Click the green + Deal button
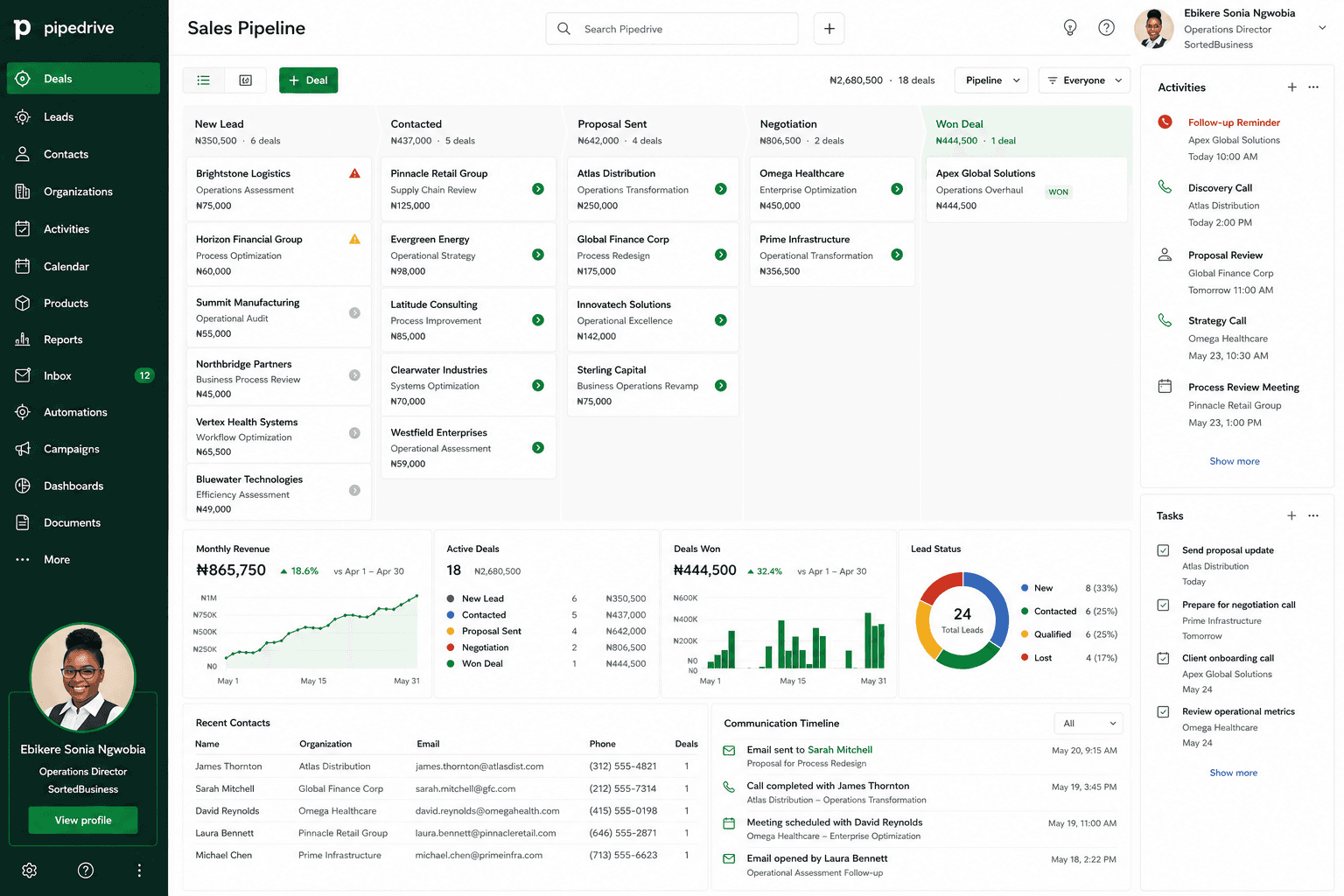 pos(308,80)
